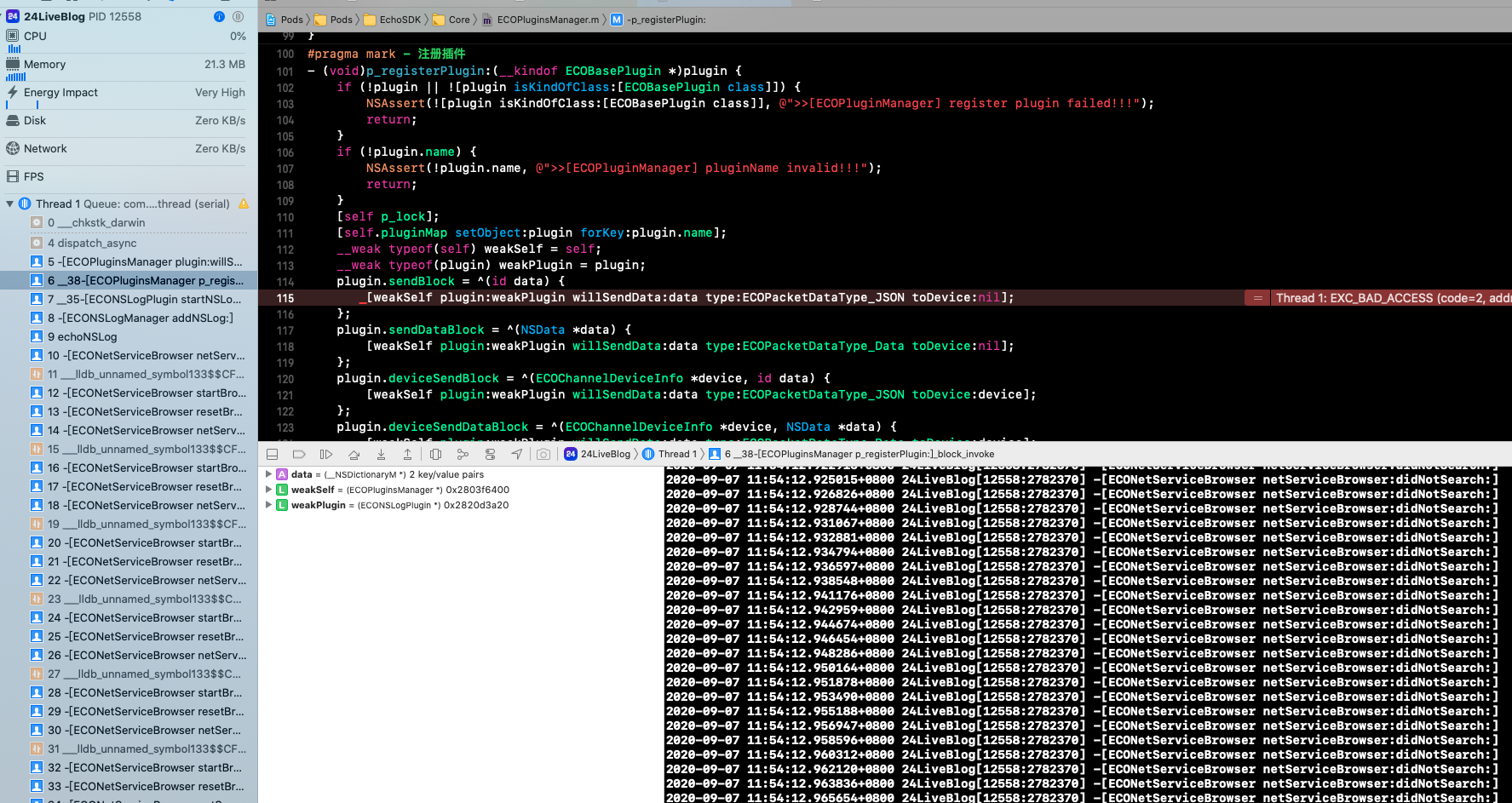Click the capture screenshot camera icon

543,455
